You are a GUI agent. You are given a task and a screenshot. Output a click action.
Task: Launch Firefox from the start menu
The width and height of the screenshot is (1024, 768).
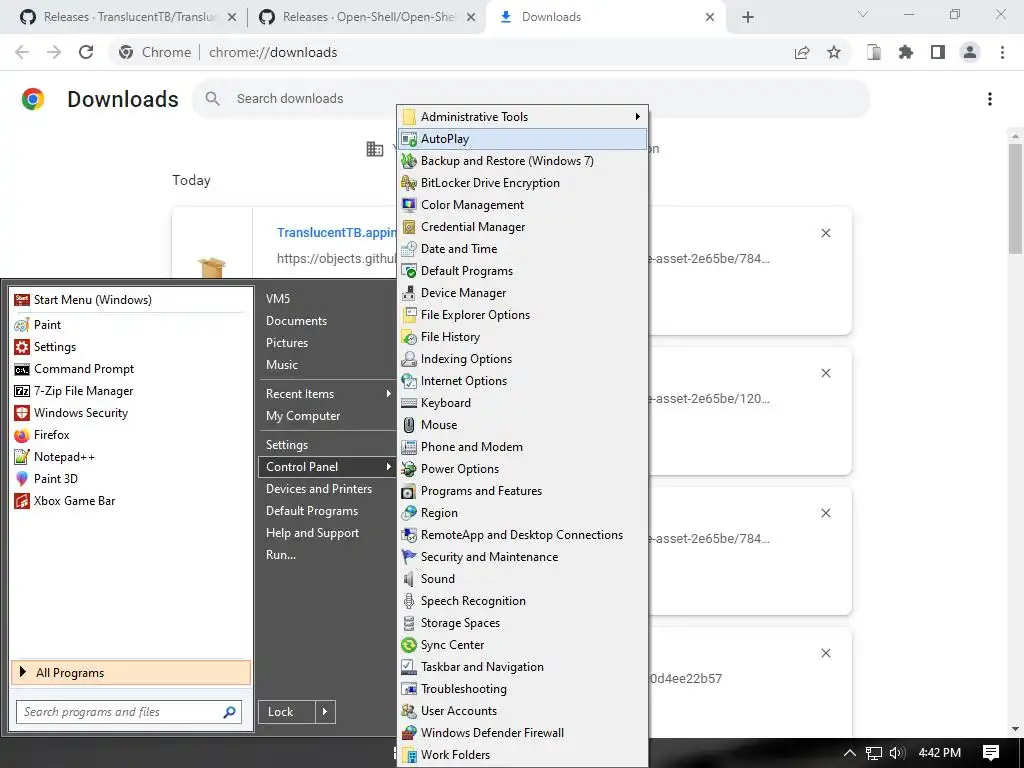point(131,435)
